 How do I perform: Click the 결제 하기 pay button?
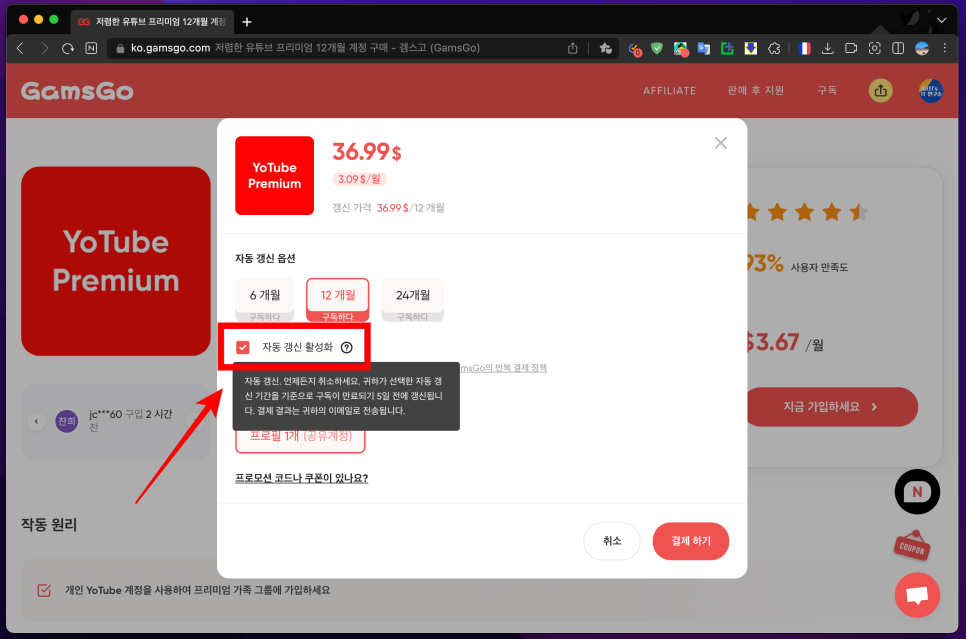click(x=691, y=541)
